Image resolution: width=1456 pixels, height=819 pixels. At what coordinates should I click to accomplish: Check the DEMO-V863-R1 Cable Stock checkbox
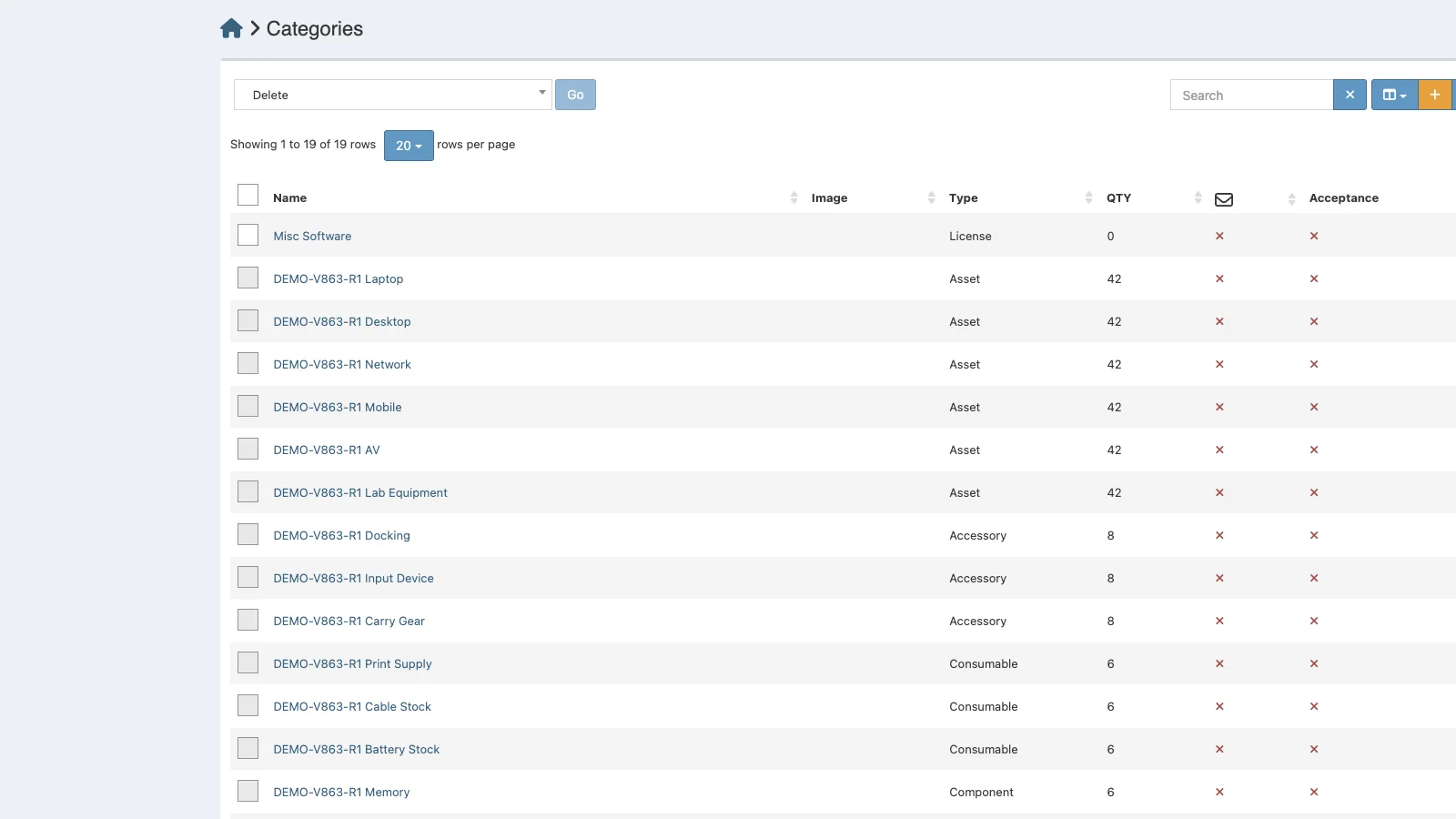pyautogui.click(x=248, y=705)
